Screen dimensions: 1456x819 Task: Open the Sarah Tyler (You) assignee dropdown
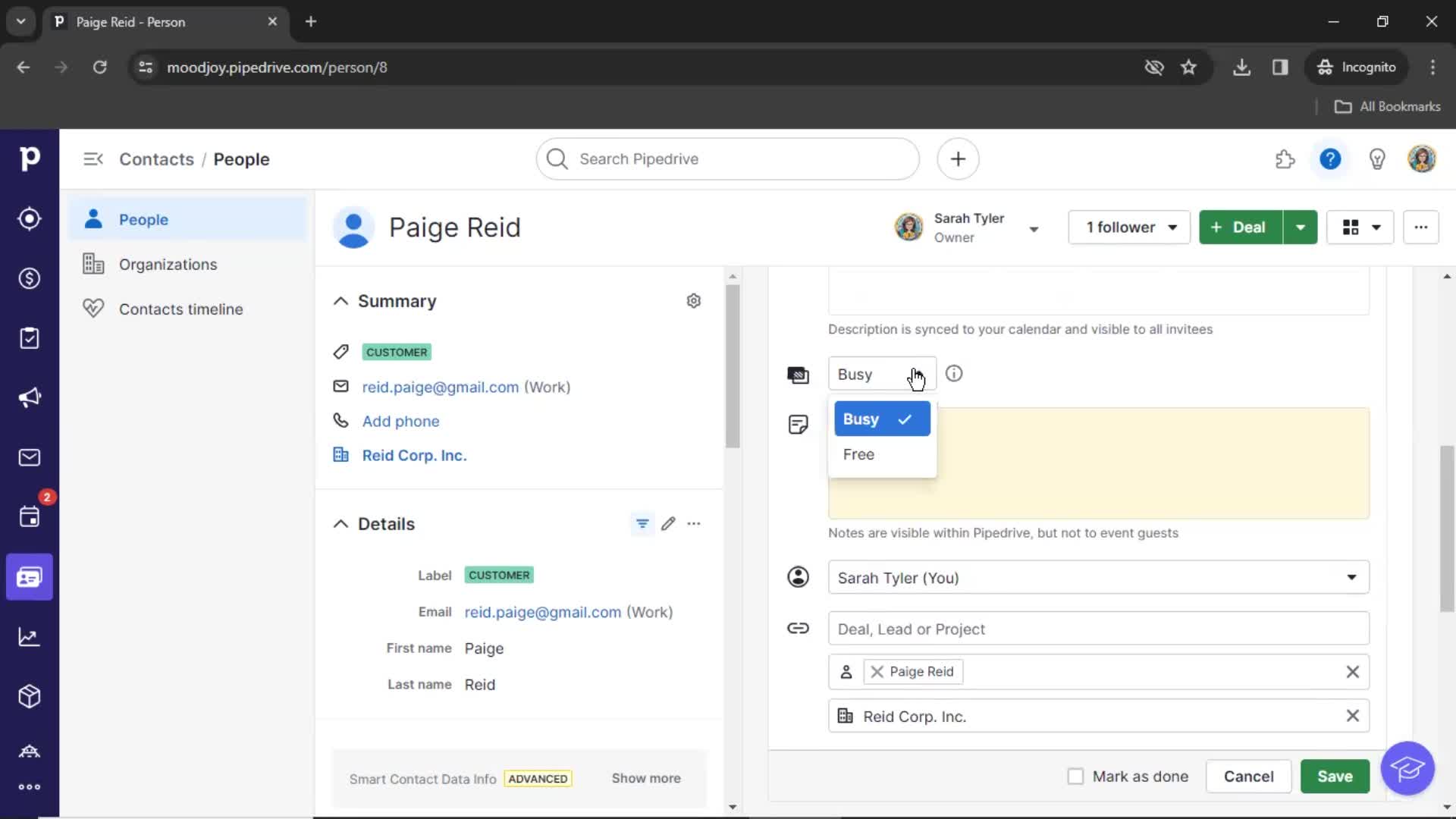[x=1098, y=578]
